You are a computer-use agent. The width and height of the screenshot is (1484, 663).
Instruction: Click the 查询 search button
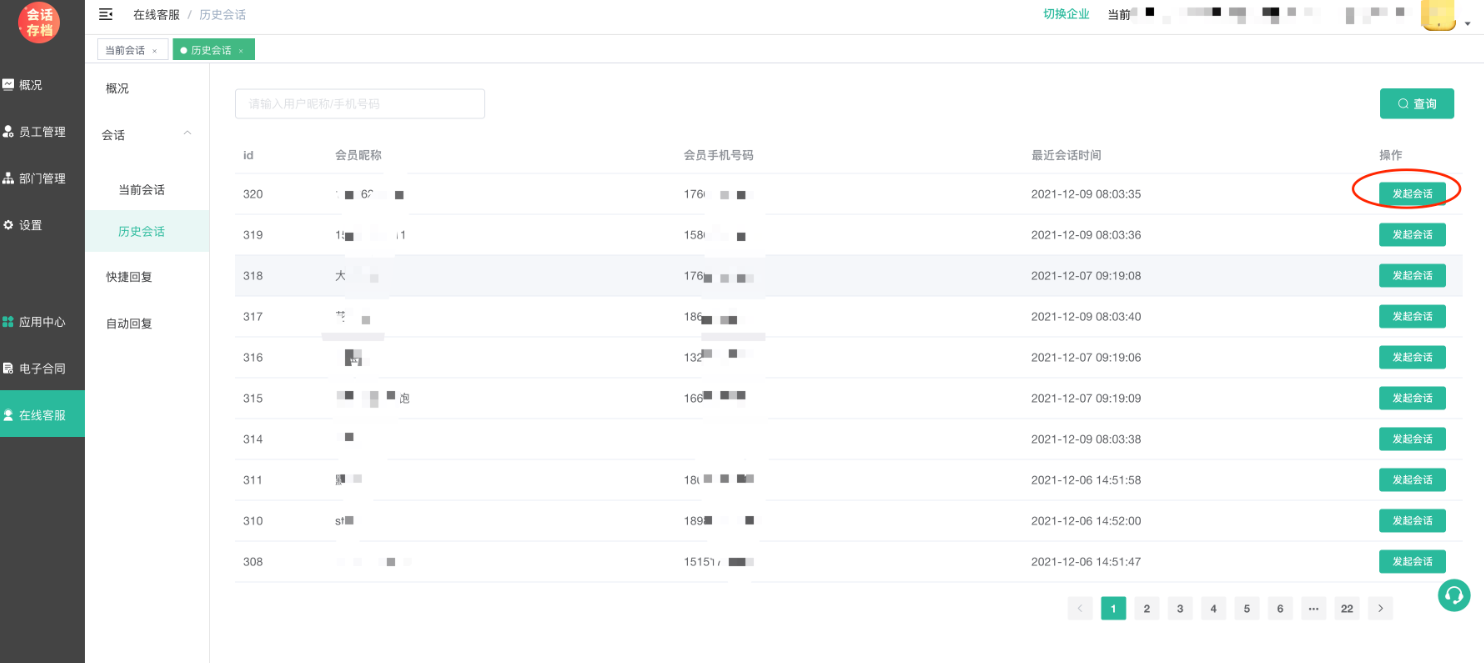pyautogui.click(x=1416, y=104)
